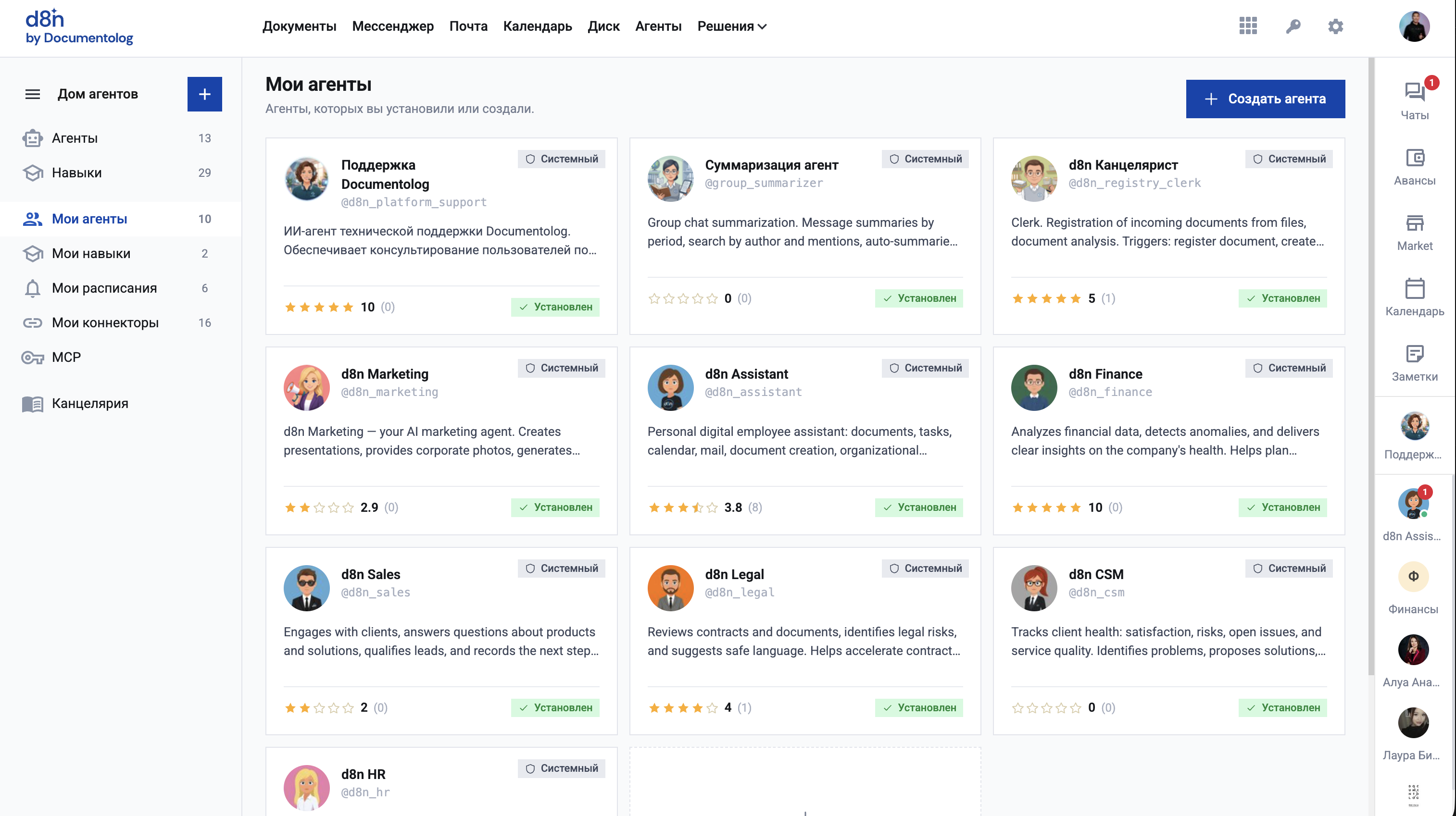1456x816 pixels.
Task: Go to Почта in top navigation
Action: [468, 26]
